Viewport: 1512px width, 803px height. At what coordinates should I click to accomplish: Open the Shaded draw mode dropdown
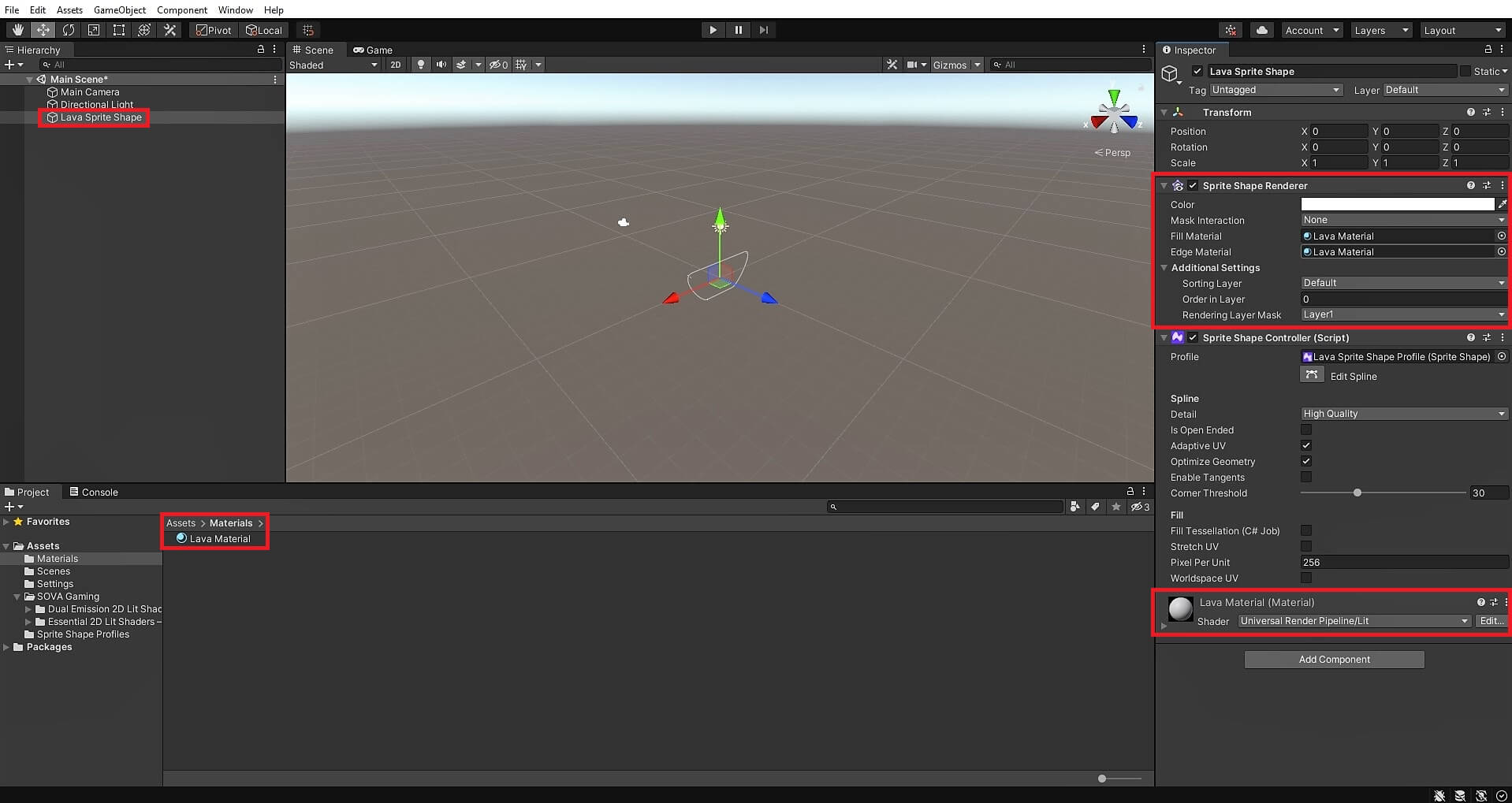(x=333, y=65)
